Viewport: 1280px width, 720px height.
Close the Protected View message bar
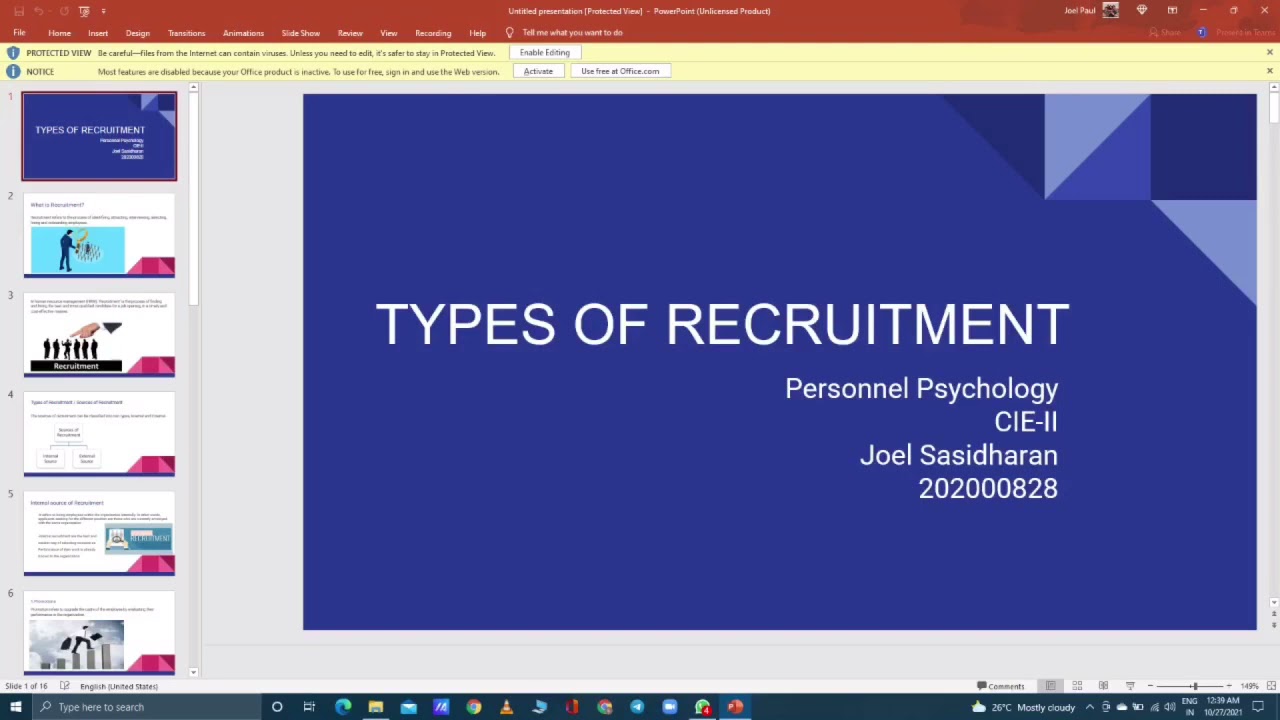[1270, 52]
